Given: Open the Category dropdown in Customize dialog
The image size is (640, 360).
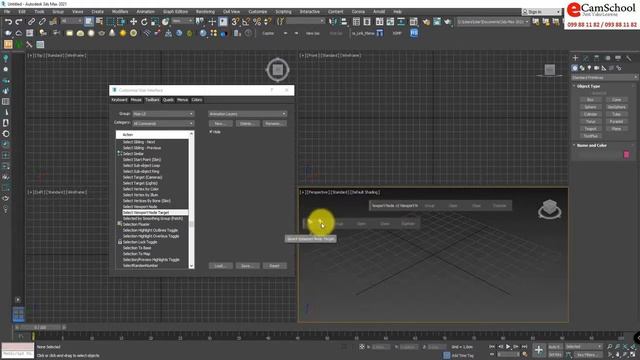Looking at the screenshot, I should tap(163, 123).
